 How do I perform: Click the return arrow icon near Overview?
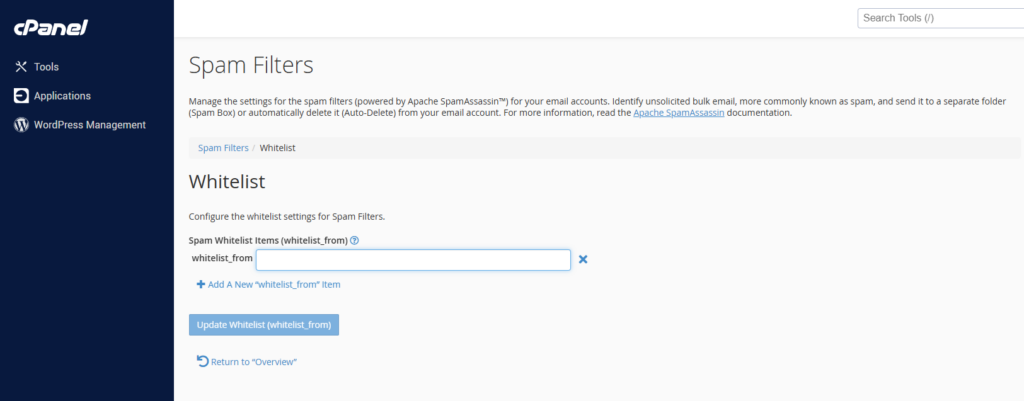[202, 361]
